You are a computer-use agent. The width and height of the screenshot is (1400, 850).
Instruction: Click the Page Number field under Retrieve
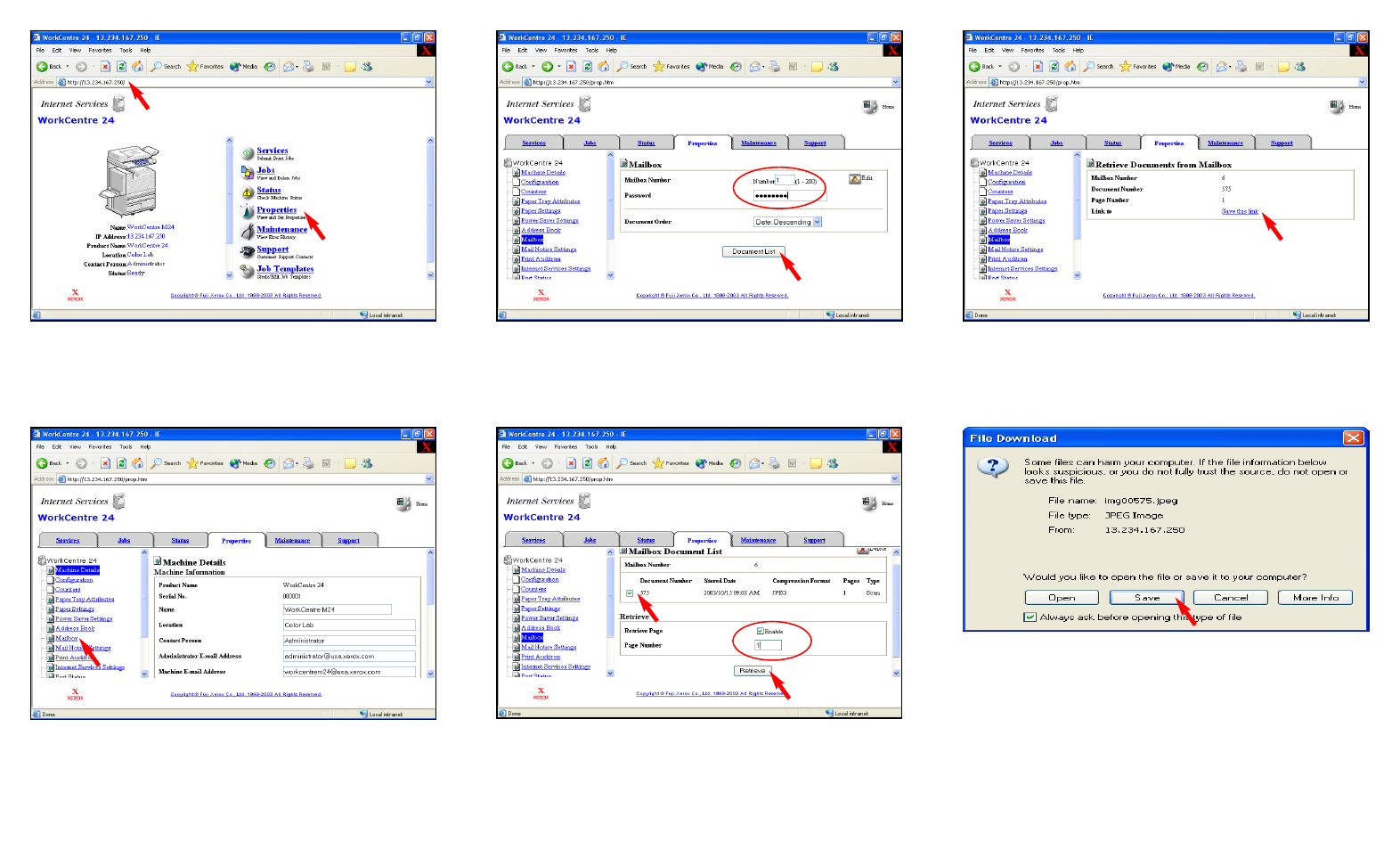point(768,645)
